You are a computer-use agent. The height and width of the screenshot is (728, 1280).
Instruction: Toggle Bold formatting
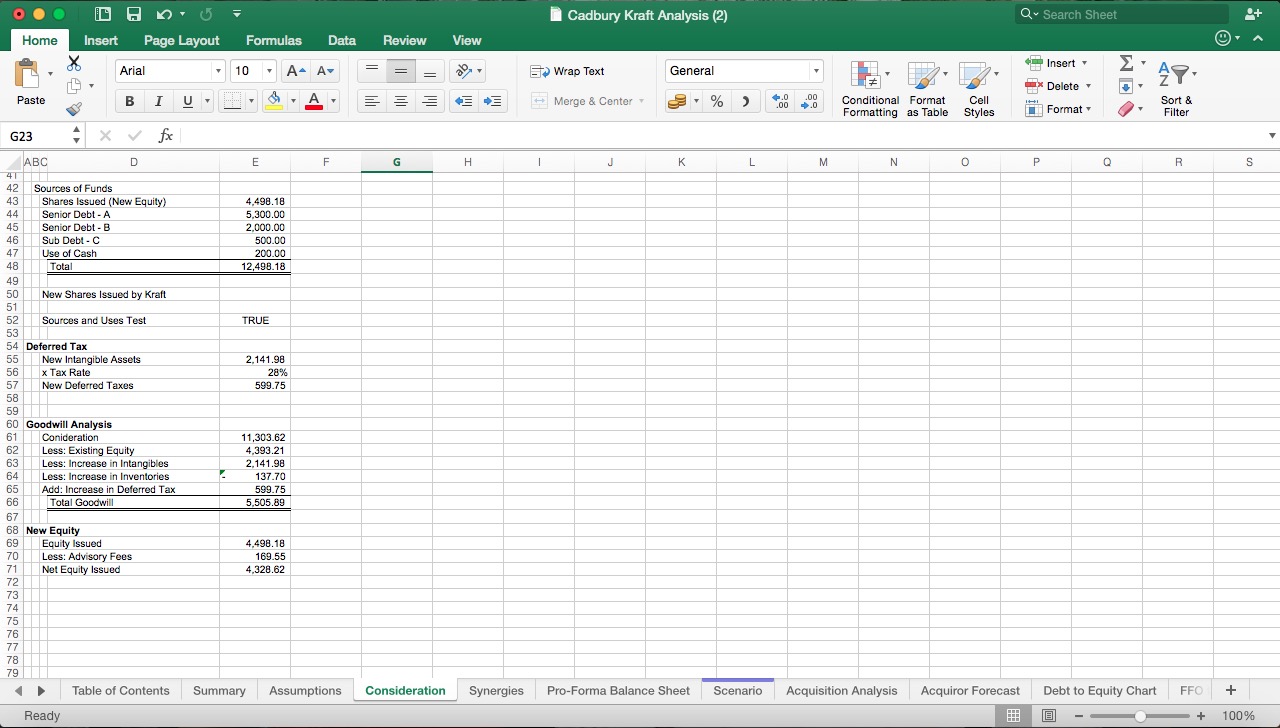[x=129, y=101]
